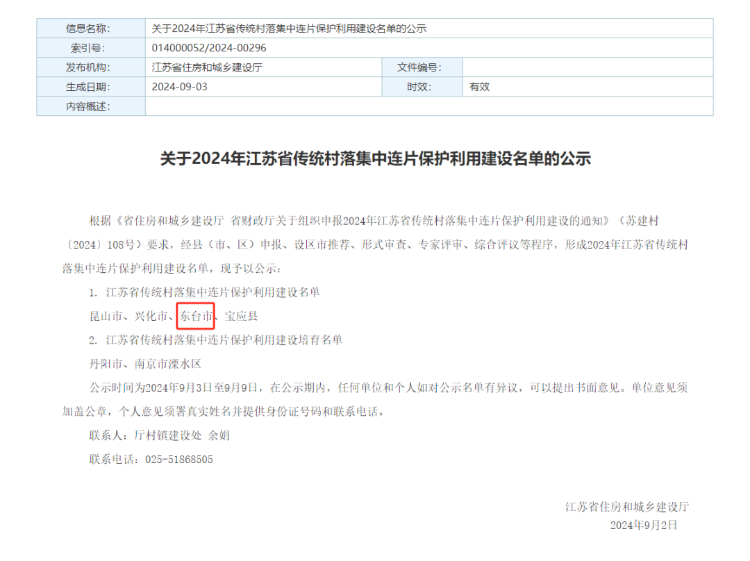Click the 发布机构 label cell
This screenshot has height=561, width=750.
coord(91,67)
